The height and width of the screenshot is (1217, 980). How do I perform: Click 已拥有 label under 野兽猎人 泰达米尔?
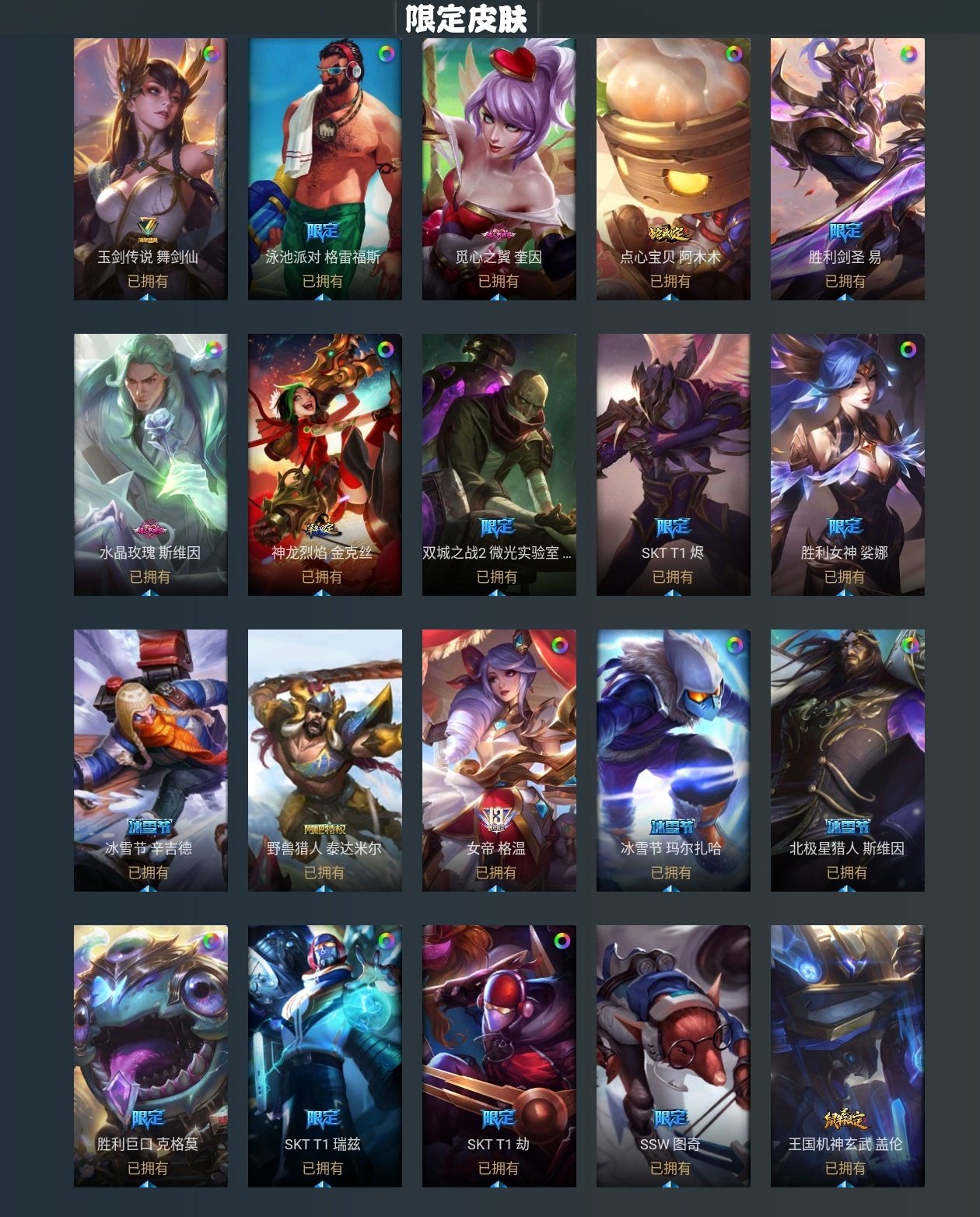(x=324, y=872)
